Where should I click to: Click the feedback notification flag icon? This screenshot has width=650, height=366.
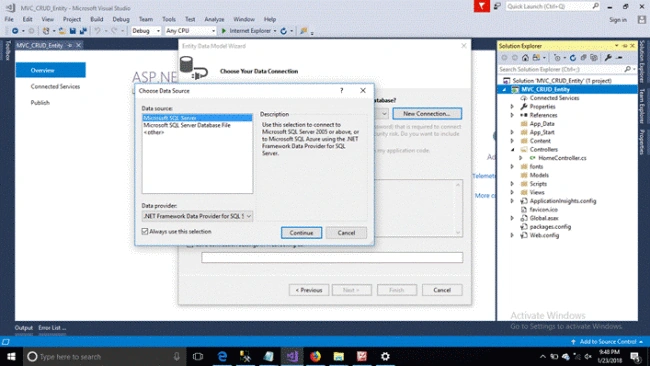click(482, 6)
